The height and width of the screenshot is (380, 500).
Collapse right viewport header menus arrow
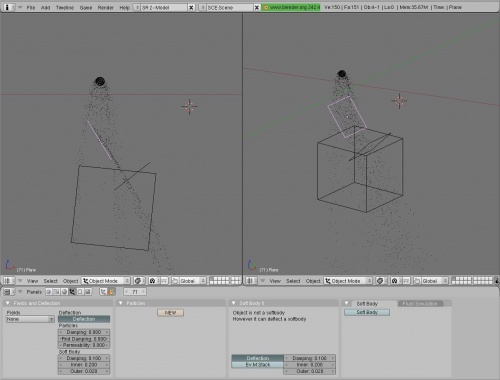tap(262, 281)
